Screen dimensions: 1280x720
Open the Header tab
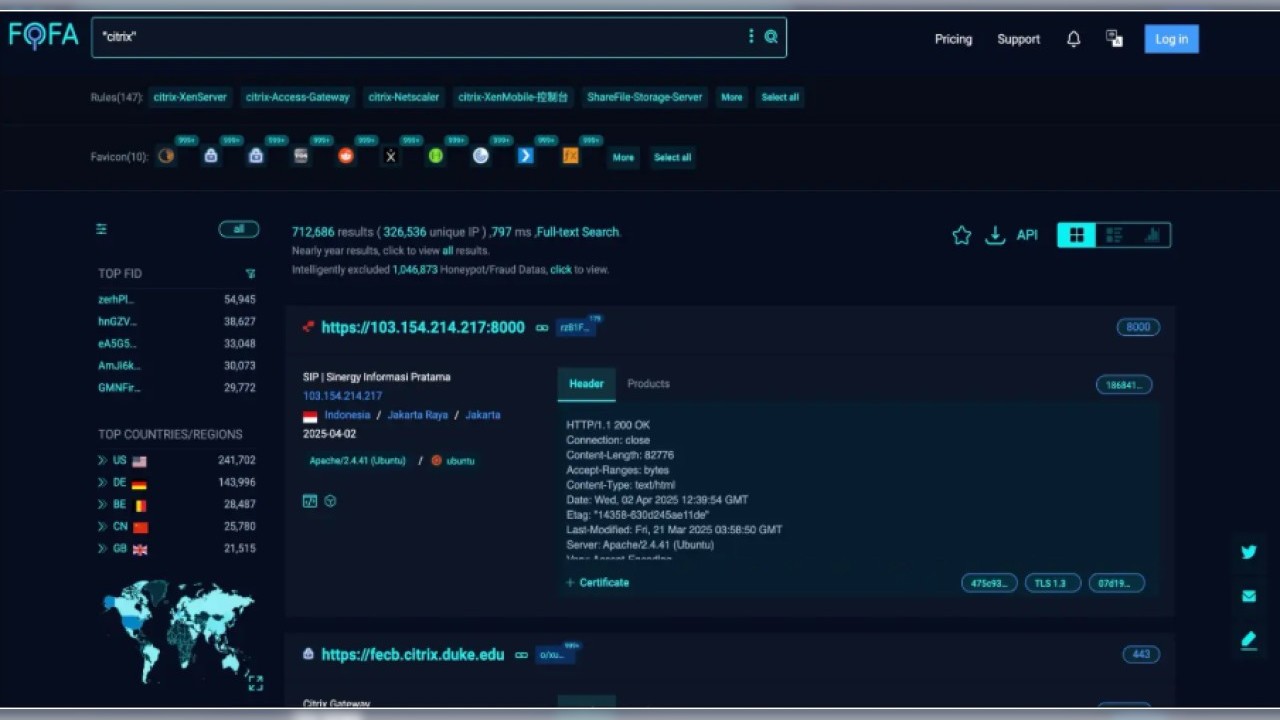(586, 384)
